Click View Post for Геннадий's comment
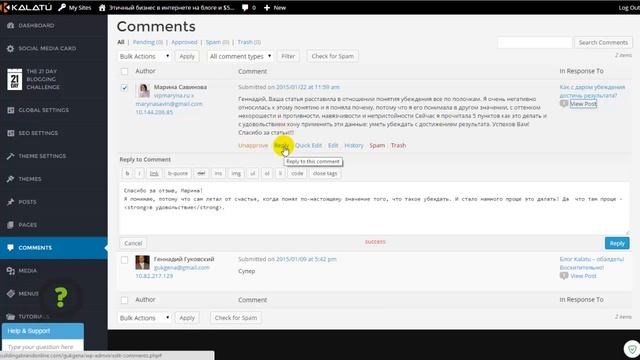640x360 pixels. pyautogui.click(x=583, y=276)
